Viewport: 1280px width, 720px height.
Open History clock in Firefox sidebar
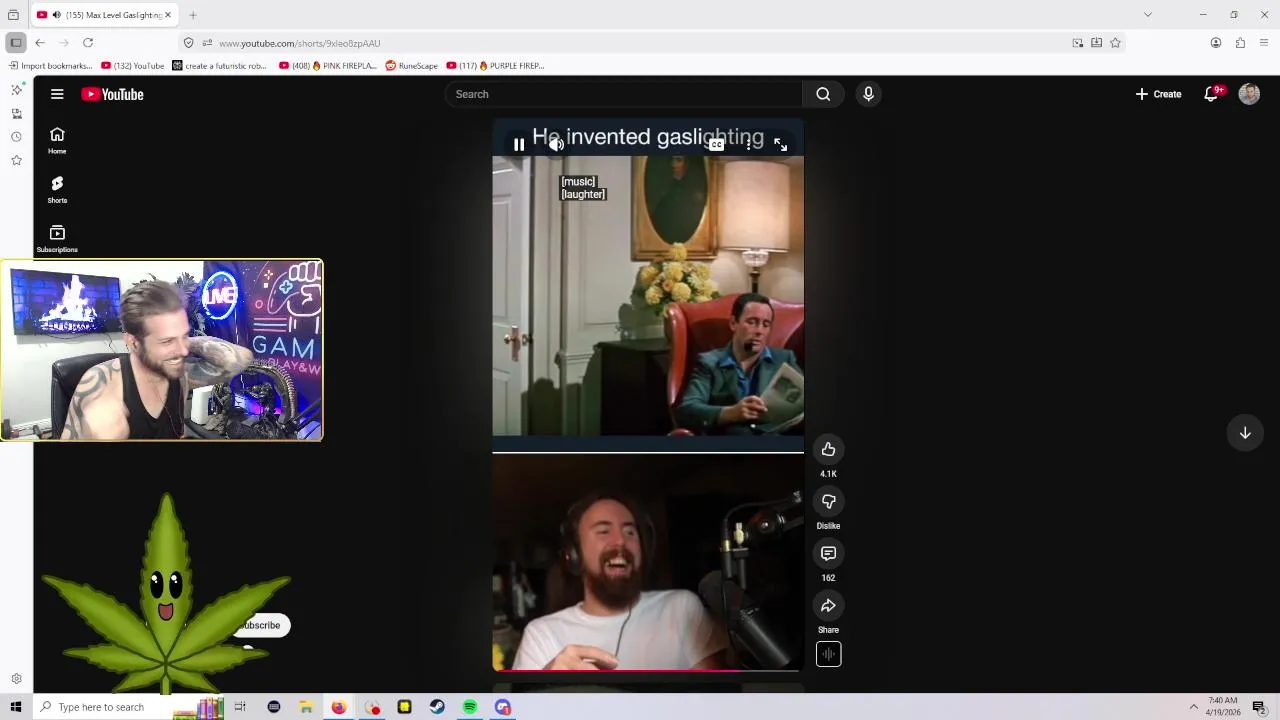[16, 137]
